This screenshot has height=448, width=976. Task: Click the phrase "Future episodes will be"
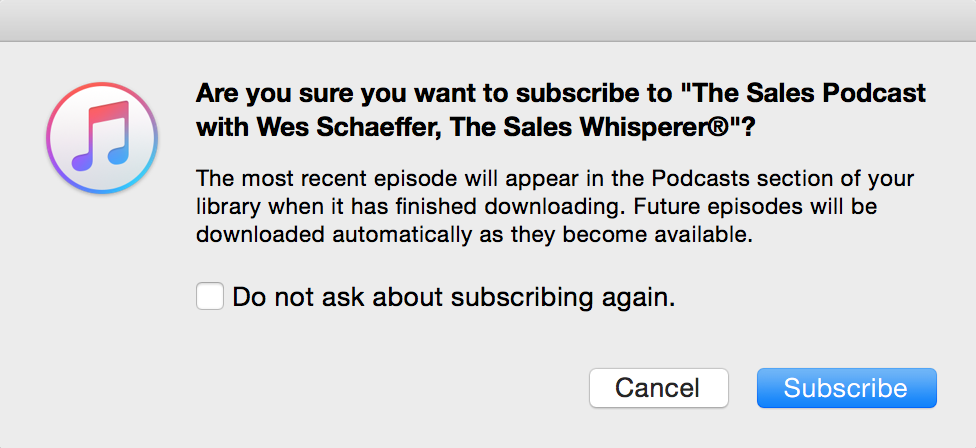(768, 208)
